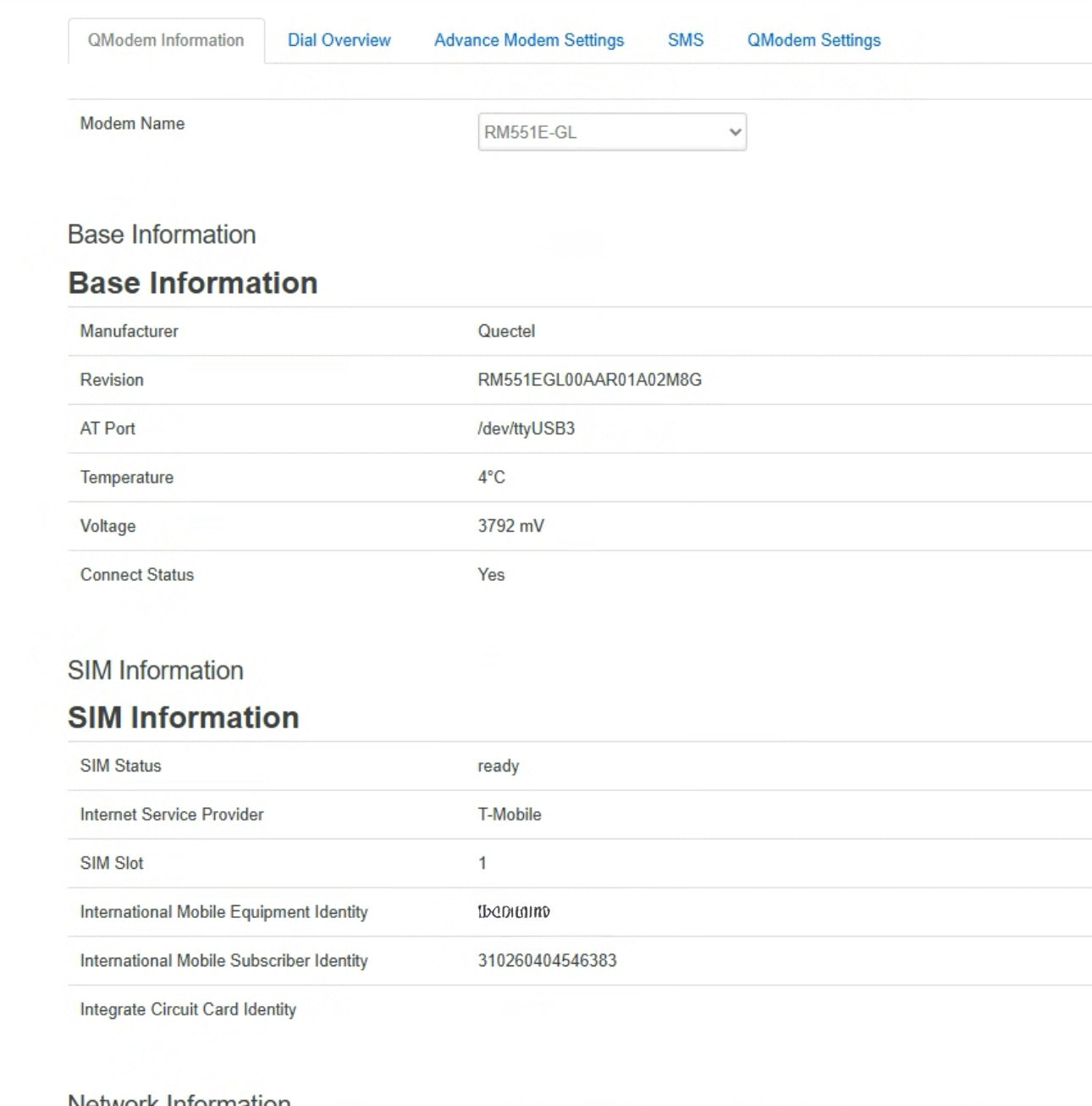Click the Voltage value 3792 mV
This screenshot has width=1092, height=1106.
[510, 526]
